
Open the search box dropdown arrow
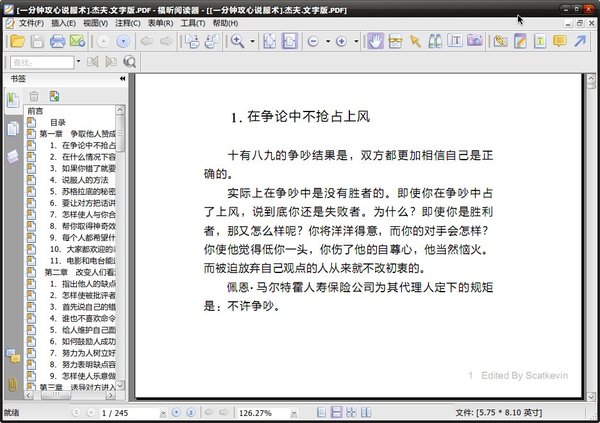[x=78, y=61]
